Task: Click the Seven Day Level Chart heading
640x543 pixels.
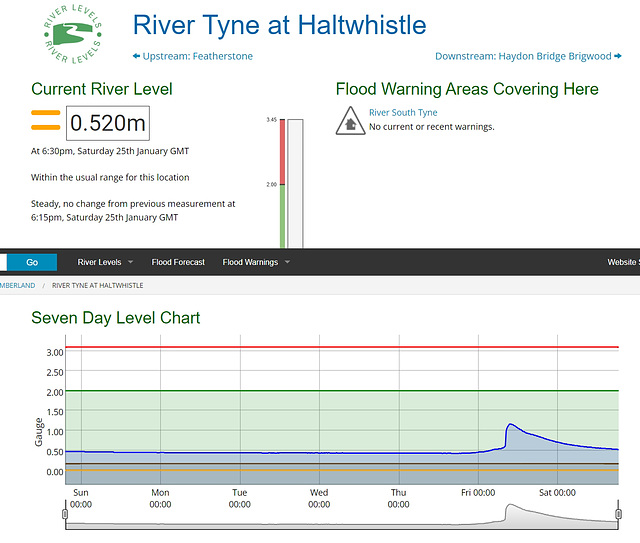Action: click(x=116, y=318)
